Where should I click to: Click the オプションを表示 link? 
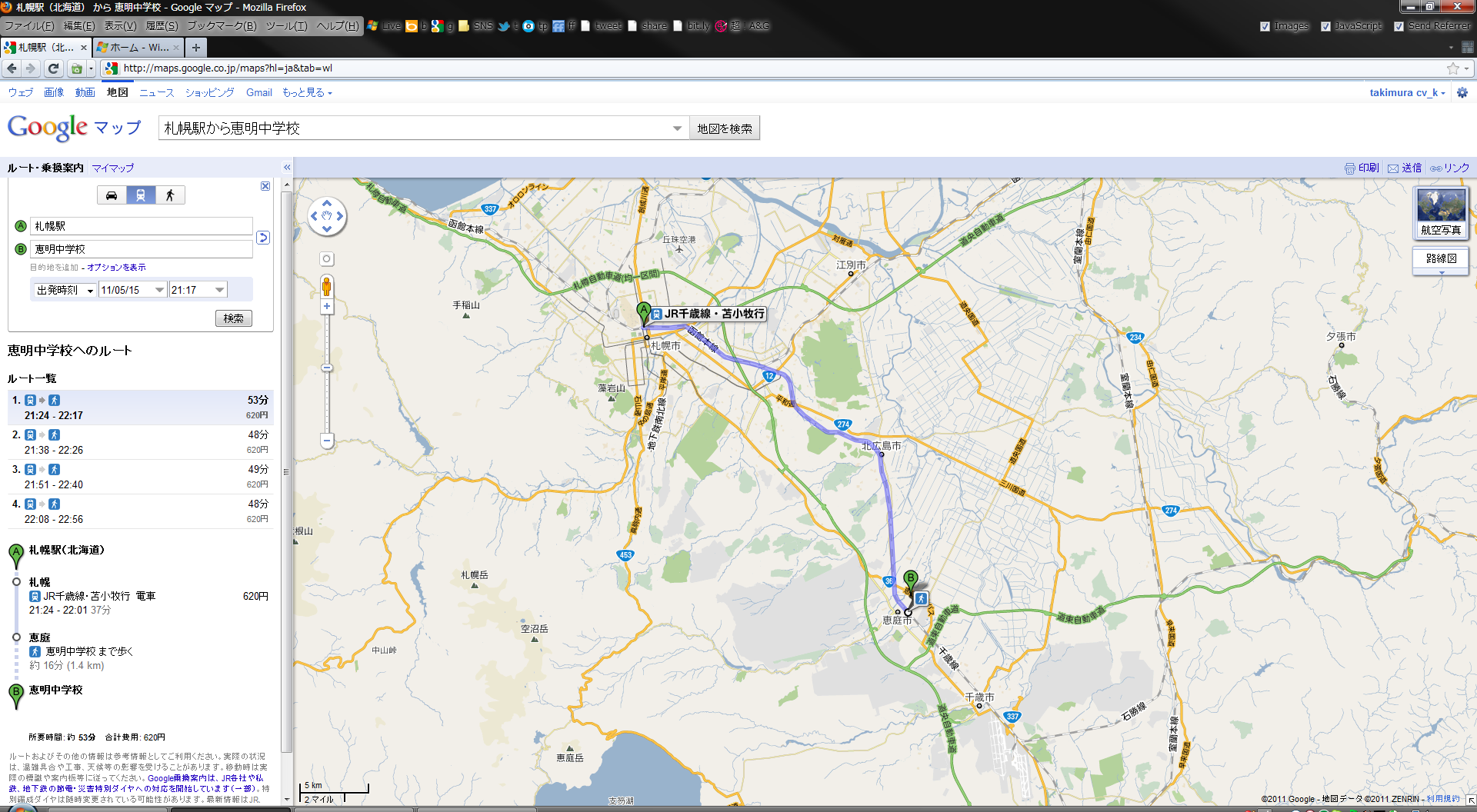[116, 268]
